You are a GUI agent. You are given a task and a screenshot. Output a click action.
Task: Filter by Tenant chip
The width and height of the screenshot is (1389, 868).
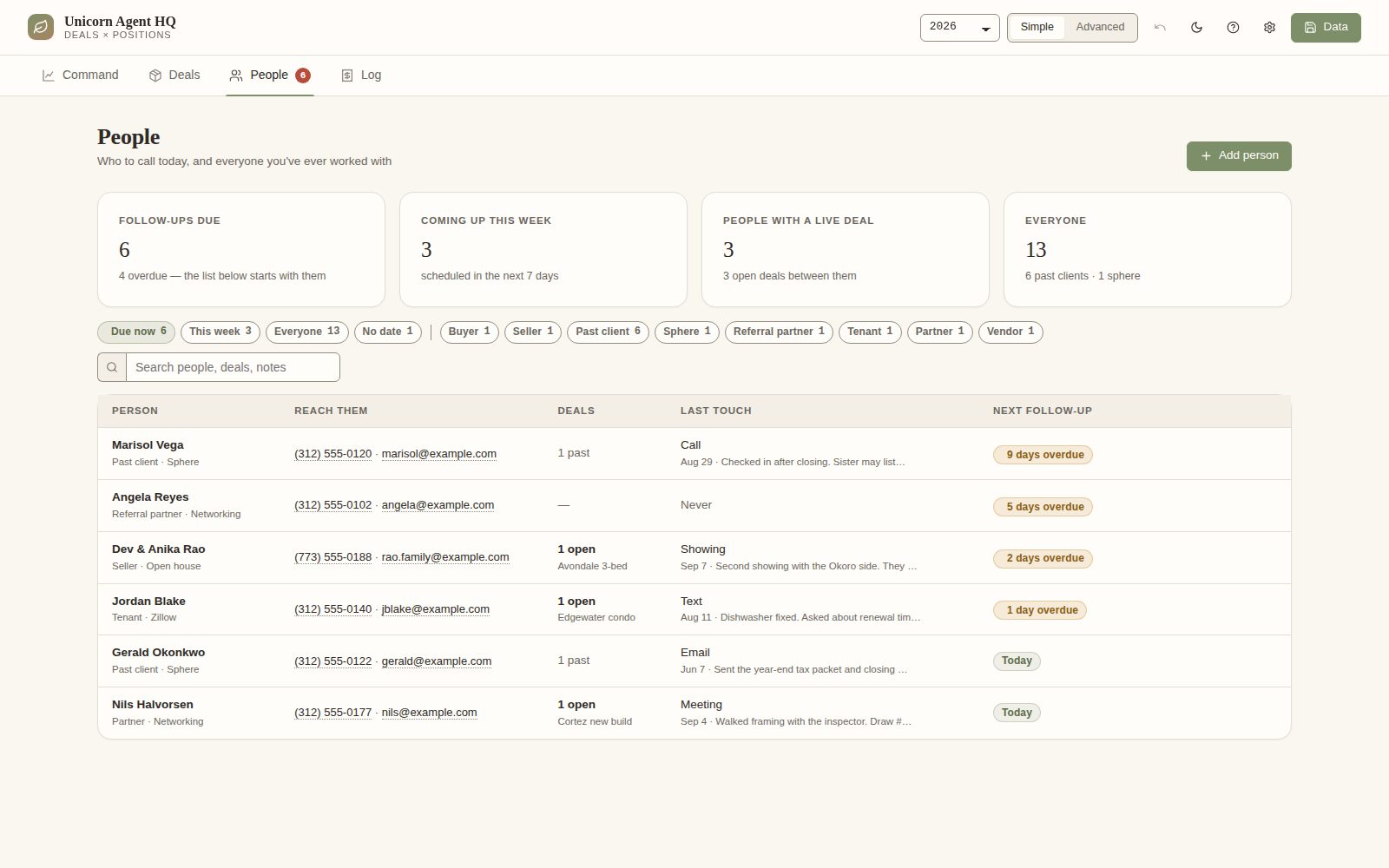870,332
